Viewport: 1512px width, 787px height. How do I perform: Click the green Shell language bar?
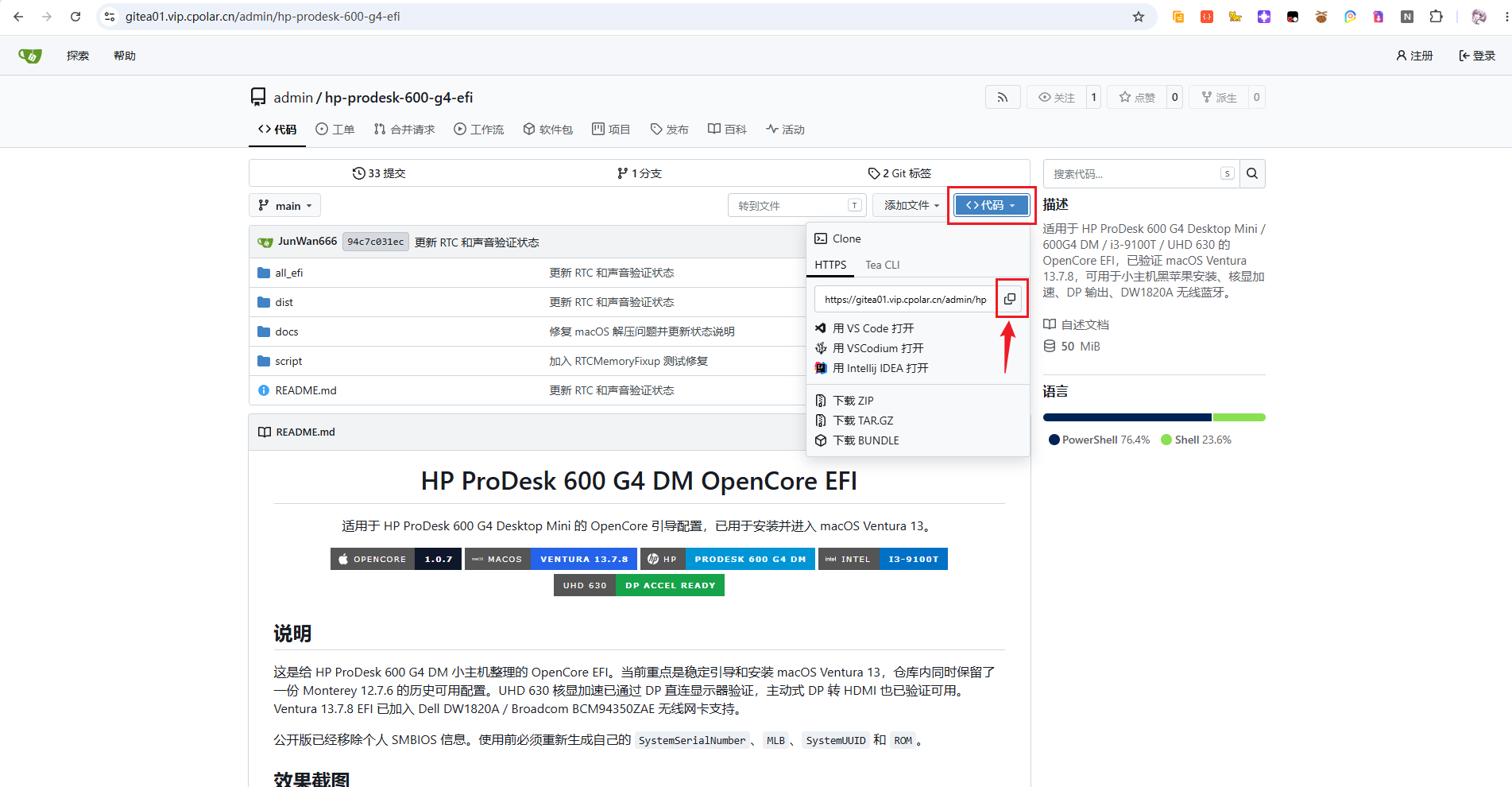(x=1239, y=417)
